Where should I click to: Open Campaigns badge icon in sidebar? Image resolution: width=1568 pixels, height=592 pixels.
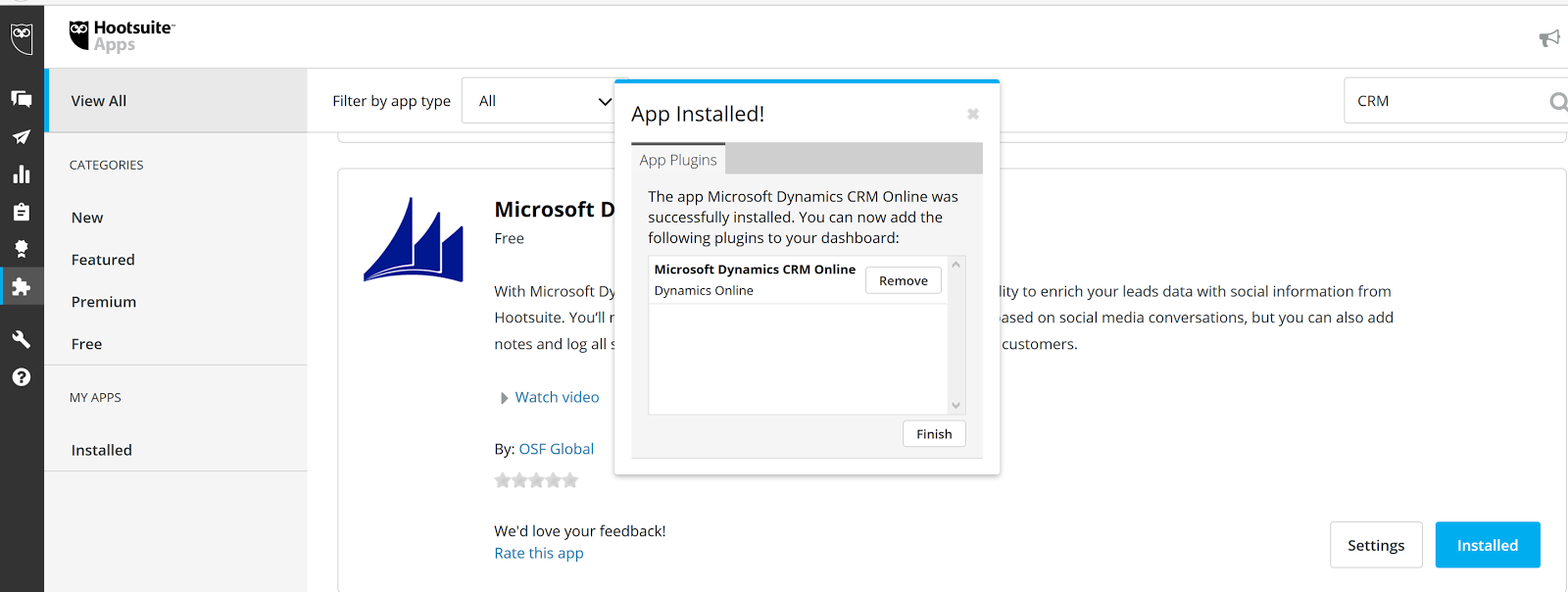pyautogui.click(x=22, y=249)
